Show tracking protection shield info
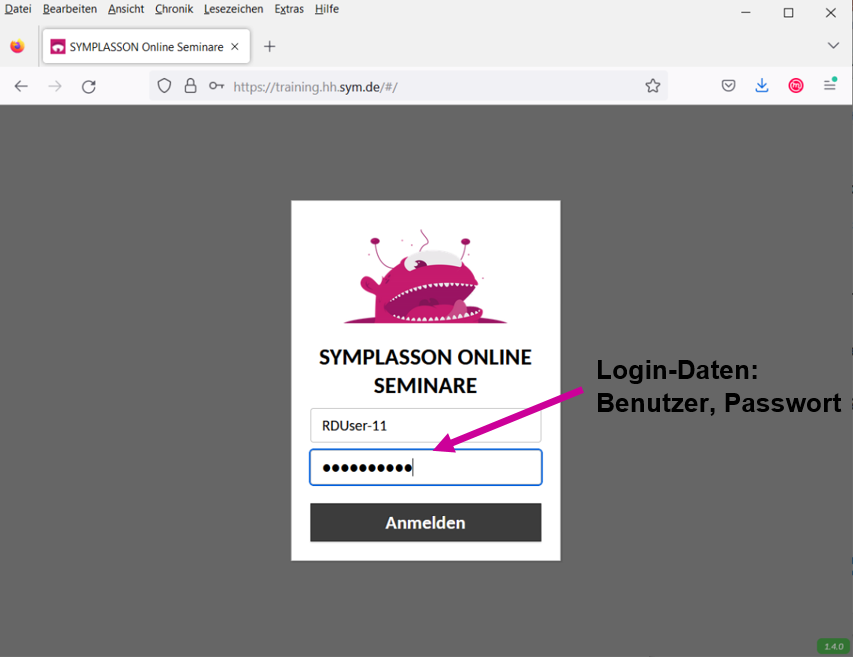The height and width of the screenshot is (659, 854). 164,86
